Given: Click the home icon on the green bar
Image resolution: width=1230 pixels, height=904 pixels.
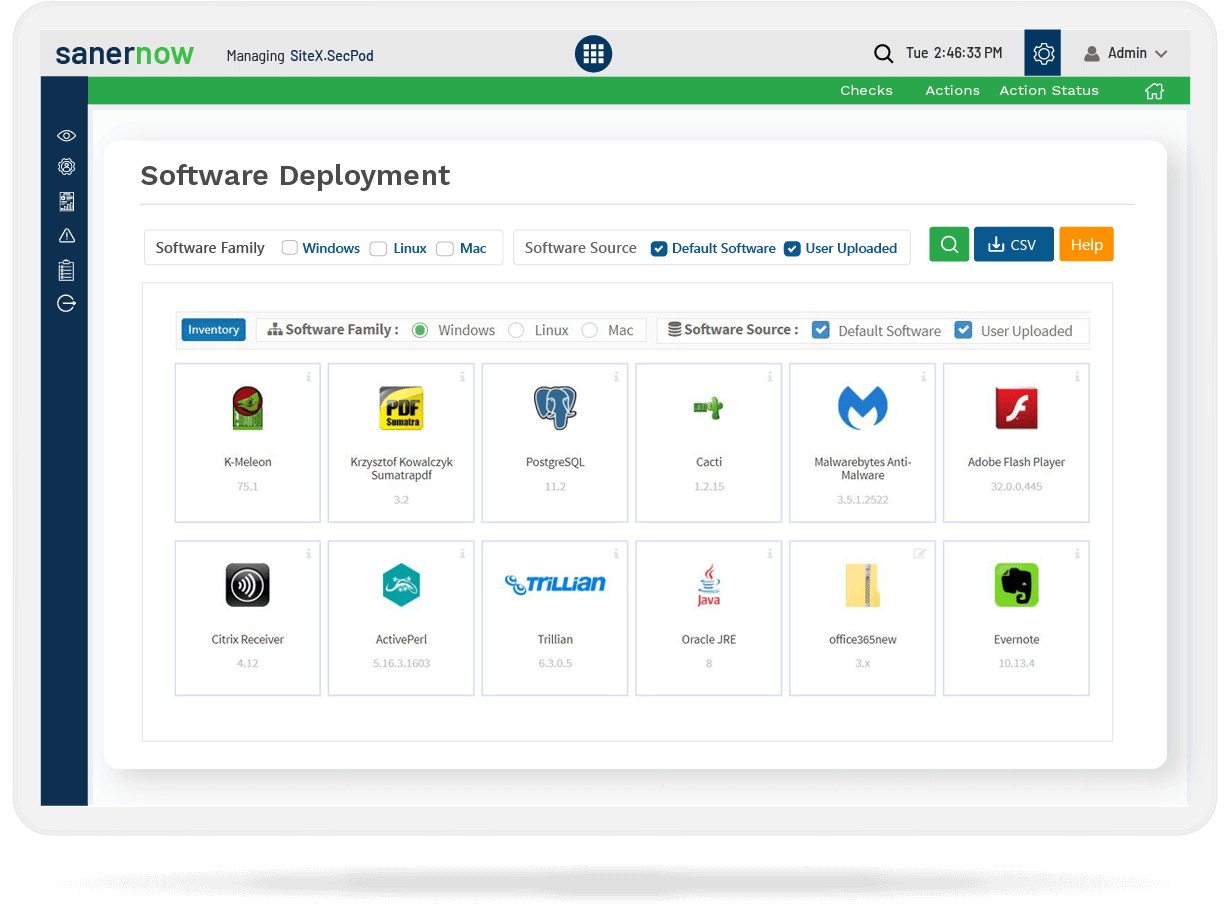Looking at the screenshot, I should pyautogui.click(x=1154, y=90).
